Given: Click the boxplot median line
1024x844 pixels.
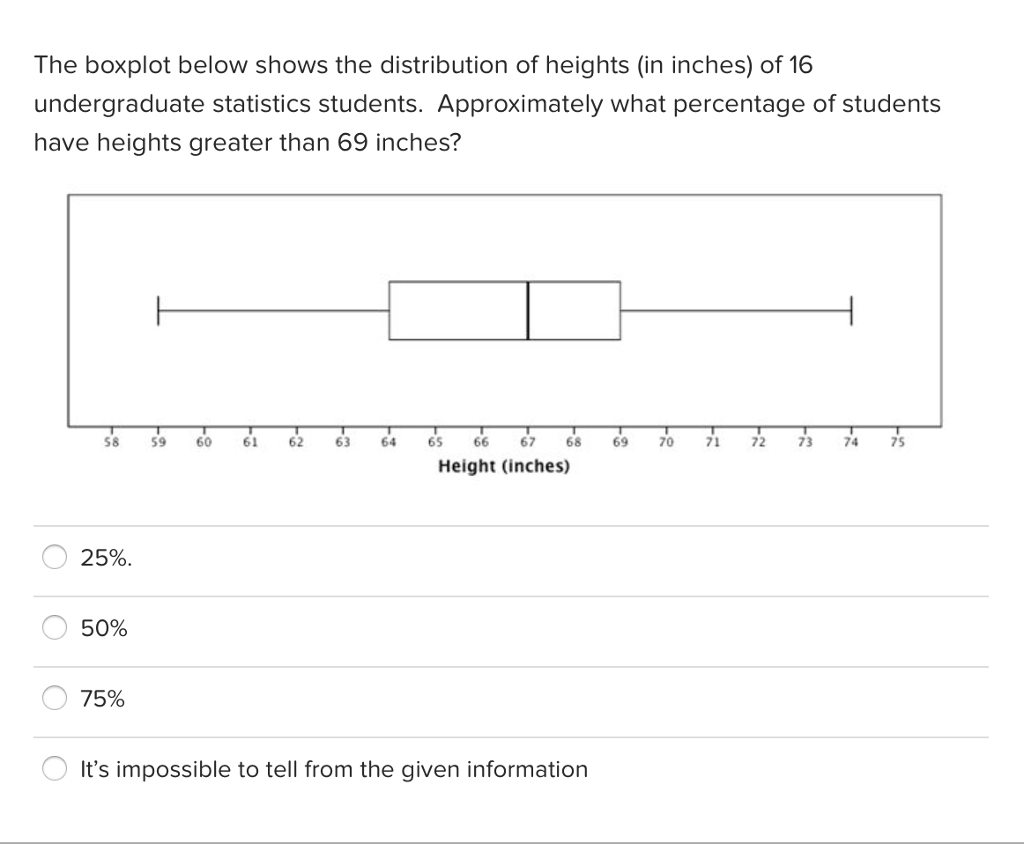Looking at the screenshot, I should 528,312.
